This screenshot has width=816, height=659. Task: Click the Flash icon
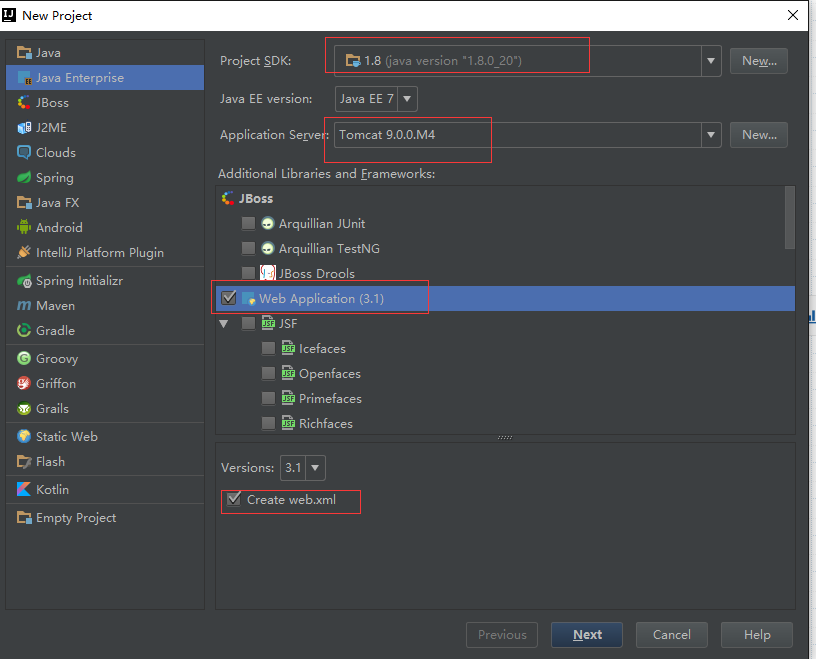pos(24,461)
